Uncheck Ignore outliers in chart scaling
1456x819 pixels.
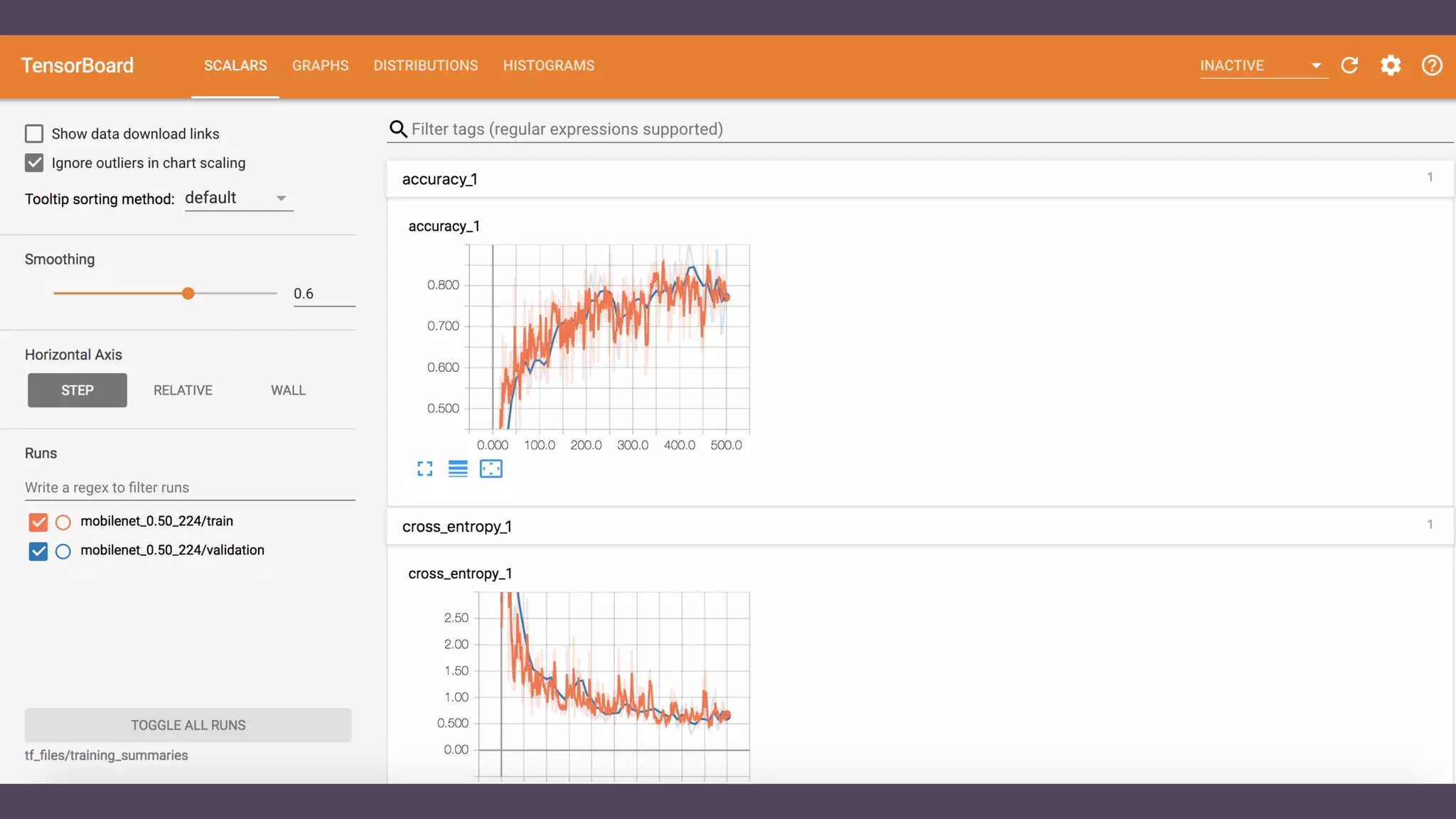tap(34, 163)
